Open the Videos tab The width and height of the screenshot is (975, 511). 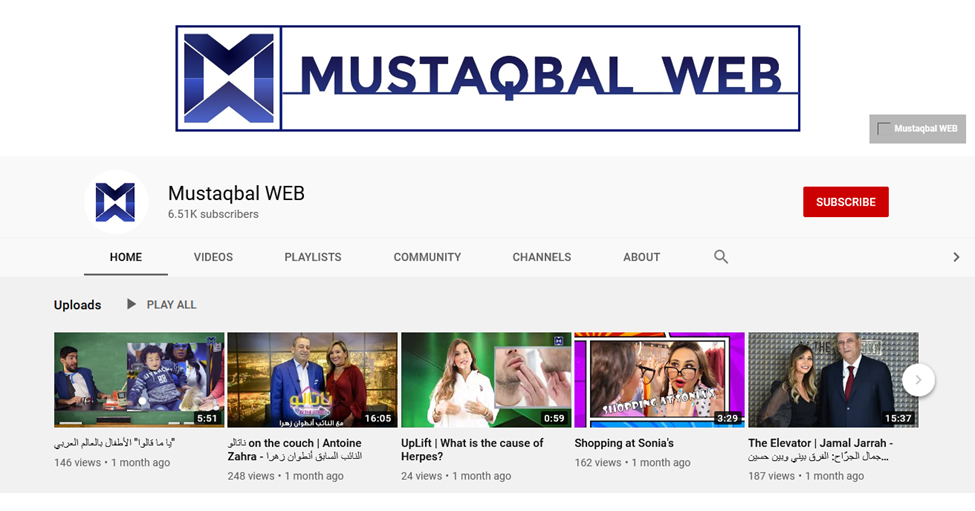click(x=213, y=257)
